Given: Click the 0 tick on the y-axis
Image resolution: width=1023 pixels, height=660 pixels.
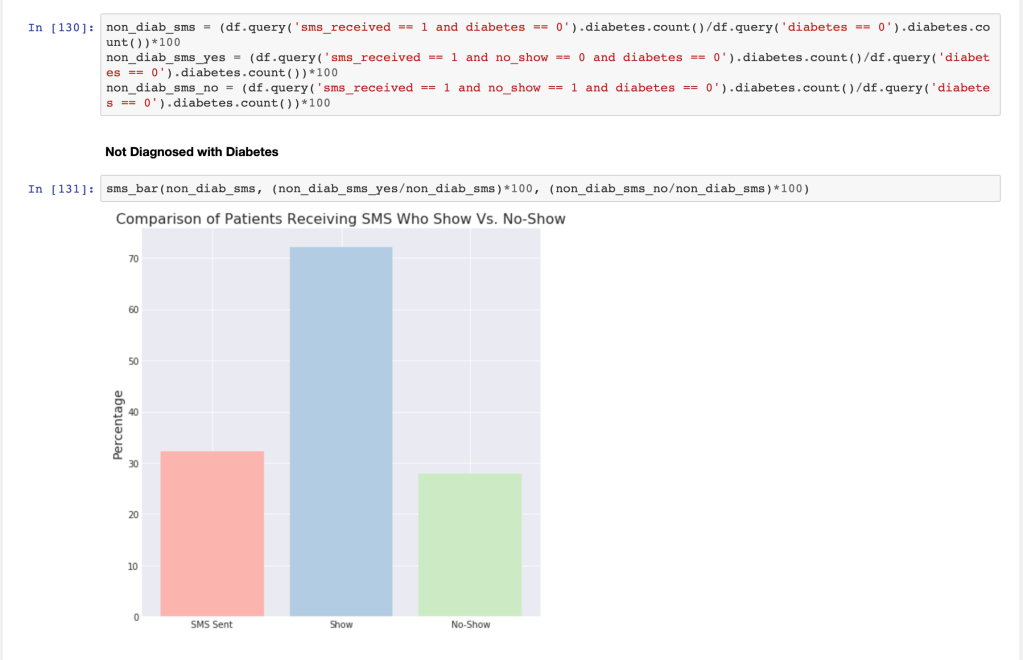Looking at the screenshot, I should 135,617.
